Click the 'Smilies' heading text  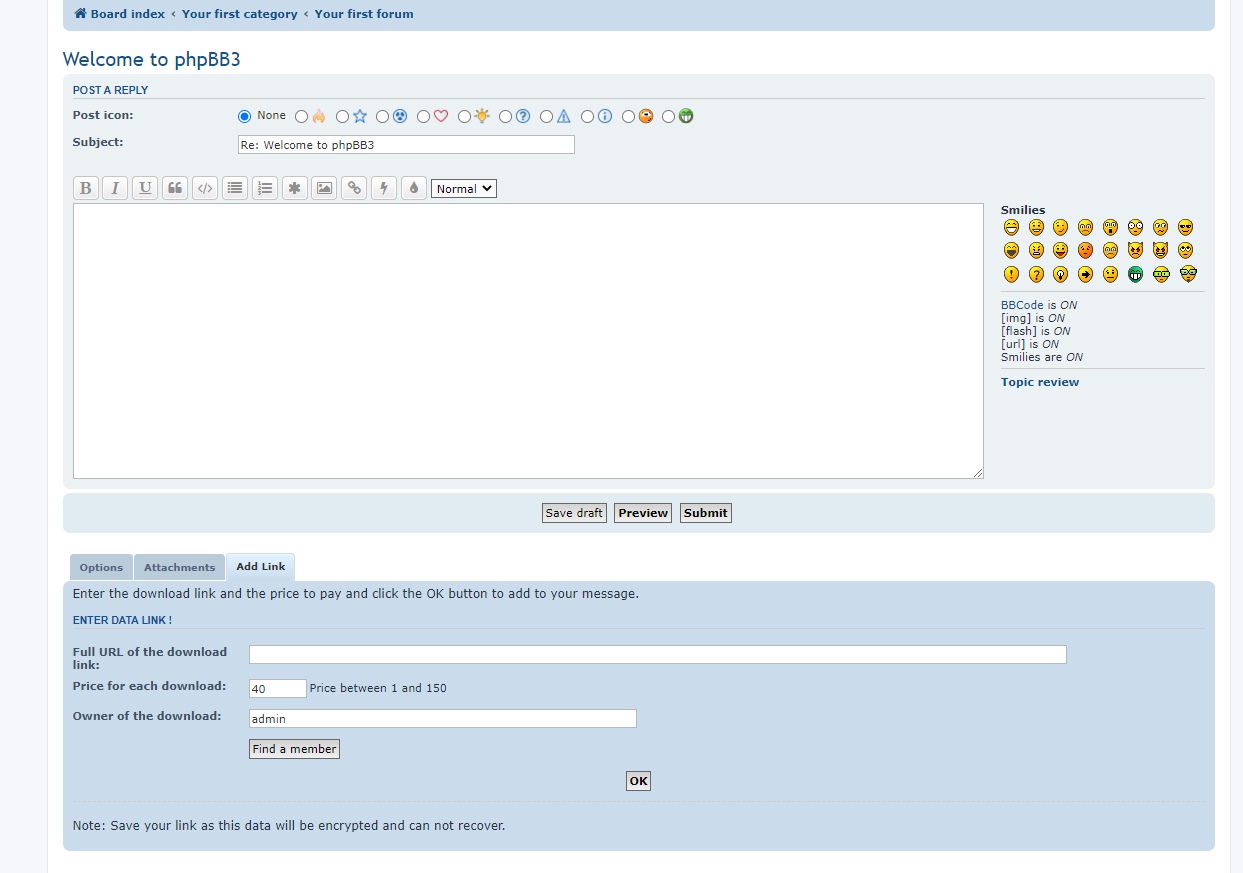pyautogui.click(x=1023, y=210)
